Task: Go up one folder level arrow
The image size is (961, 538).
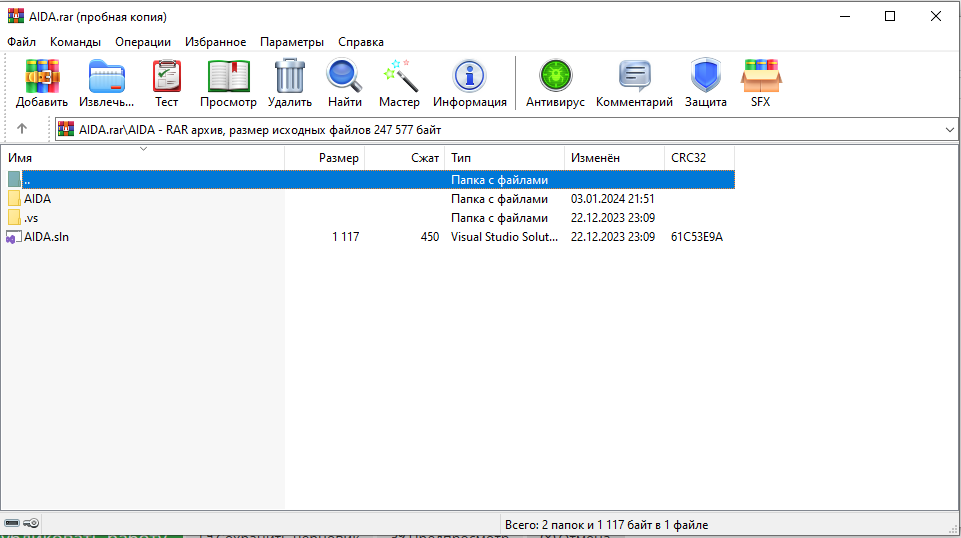Action: [22, 129]
